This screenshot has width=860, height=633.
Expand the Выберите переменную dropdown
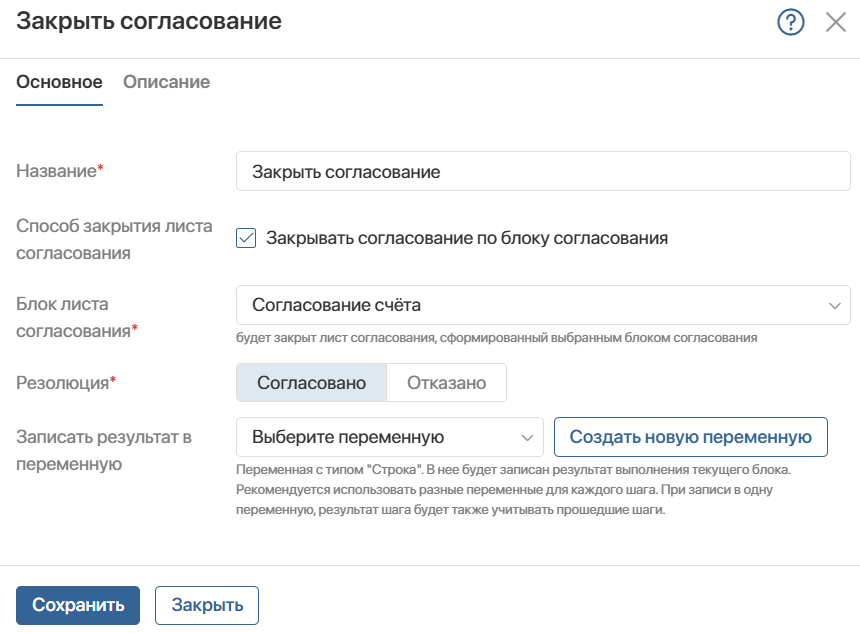[x=389, y=437]
